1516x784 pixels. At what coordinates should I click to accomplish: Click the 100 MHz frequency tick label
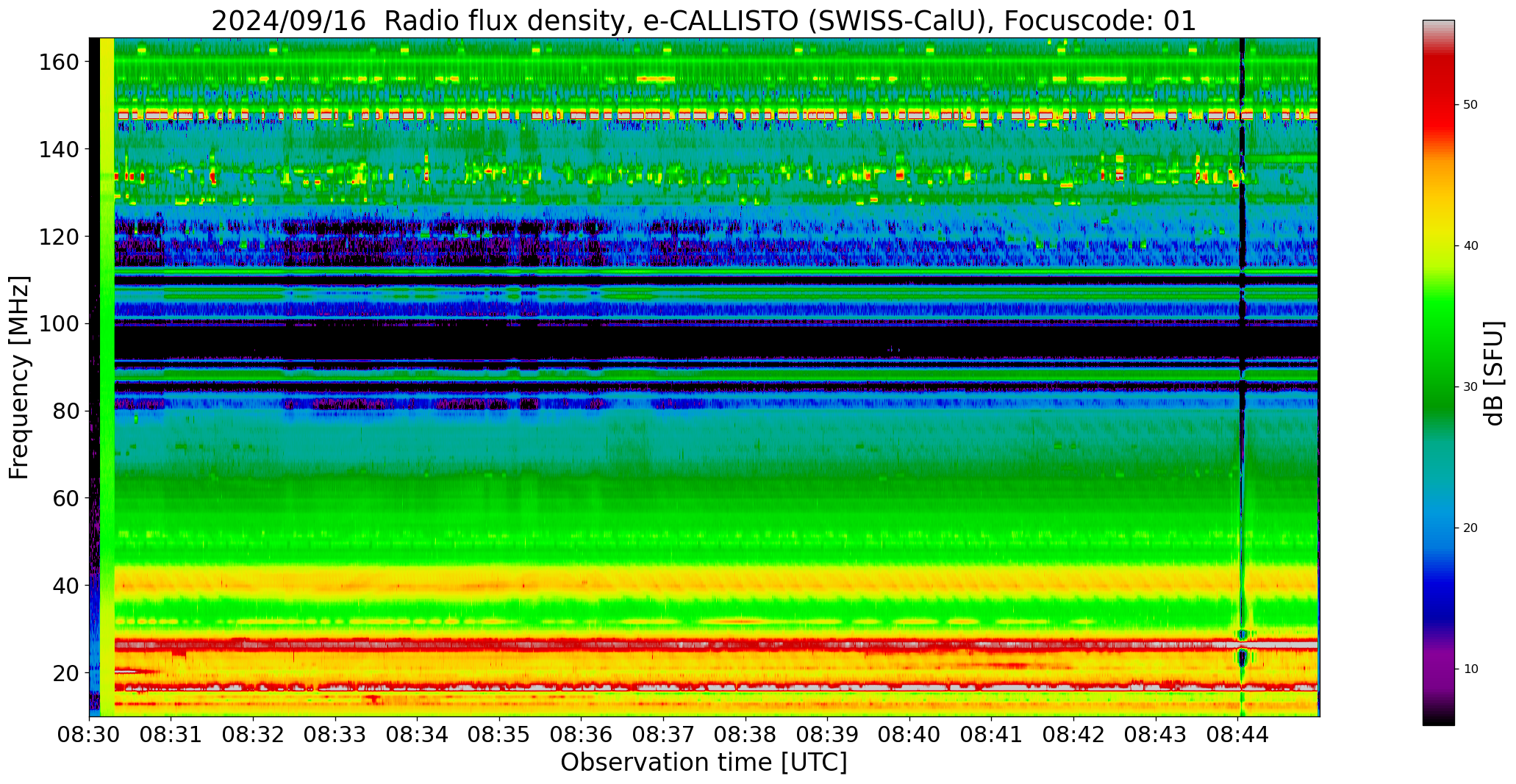pos(58,323)
